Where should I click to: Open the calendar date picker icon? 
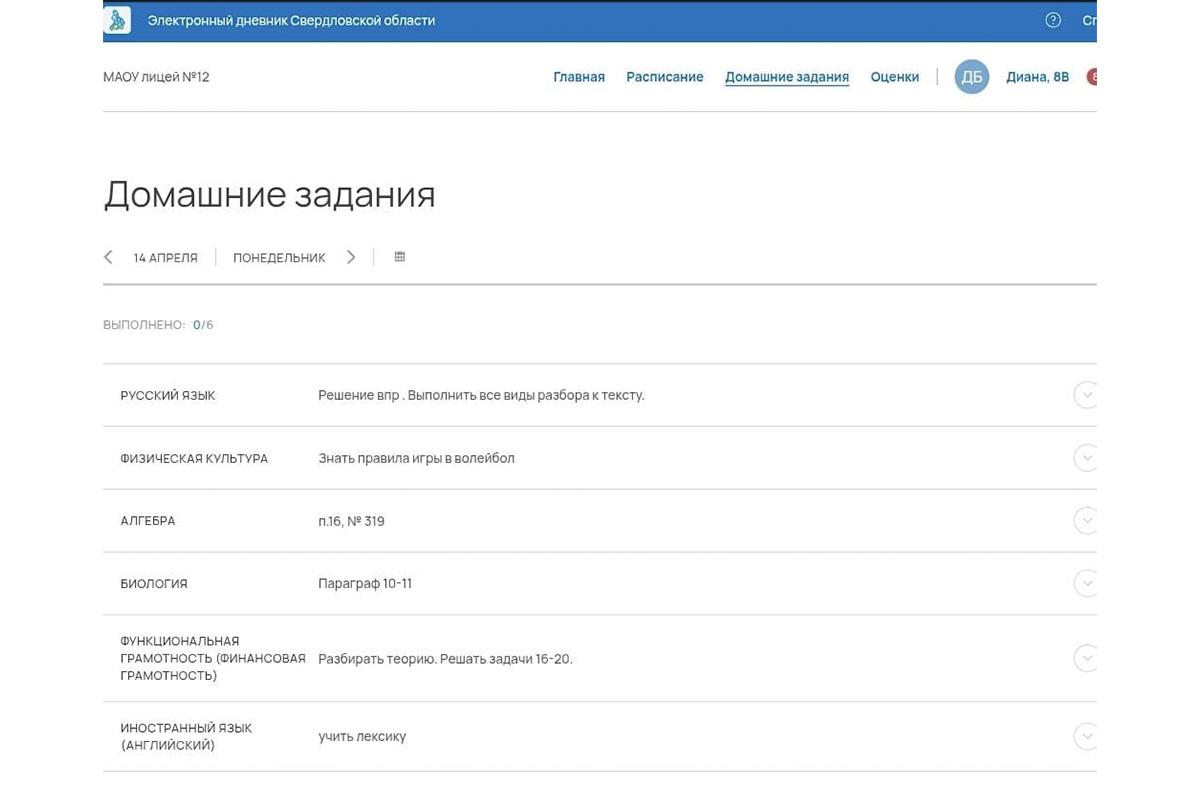[399, 256]
